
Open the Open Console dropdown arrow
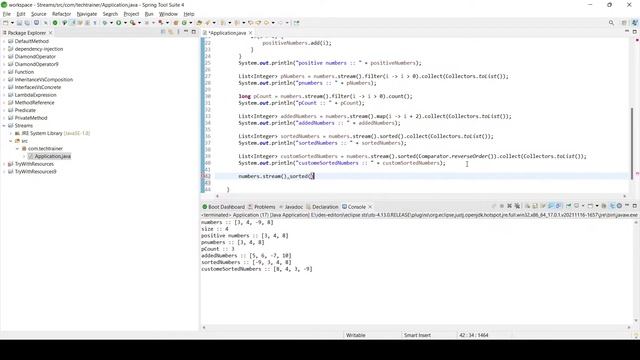click(x=597, y=206)
